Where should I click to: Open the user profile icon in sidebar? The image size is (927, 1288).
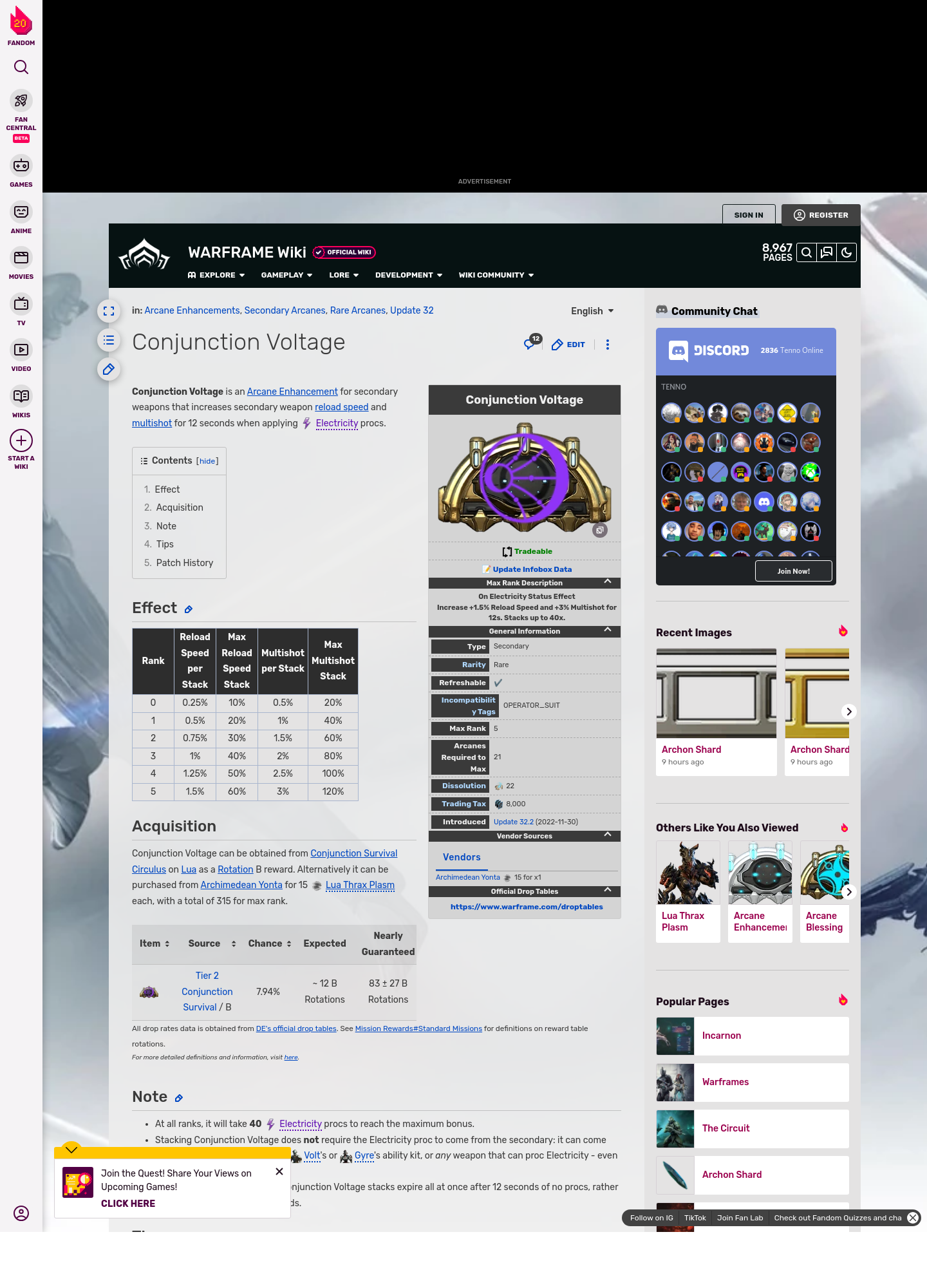(x=21, y=1213)
